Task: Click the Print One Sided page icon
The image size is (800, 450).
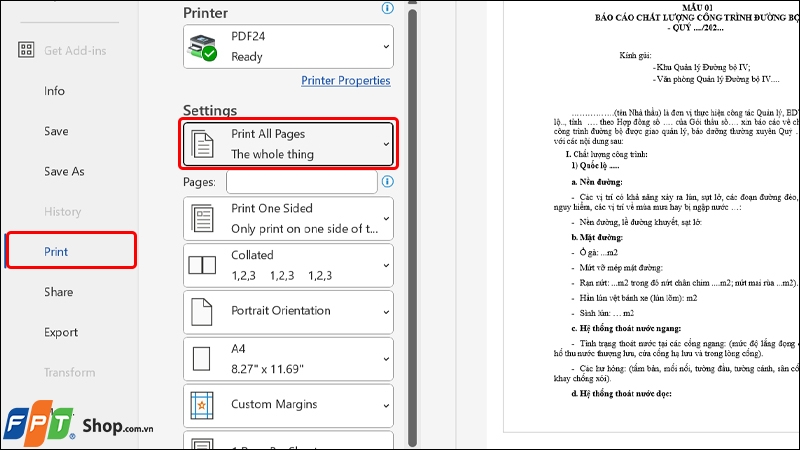Action: tap(203, 218)
